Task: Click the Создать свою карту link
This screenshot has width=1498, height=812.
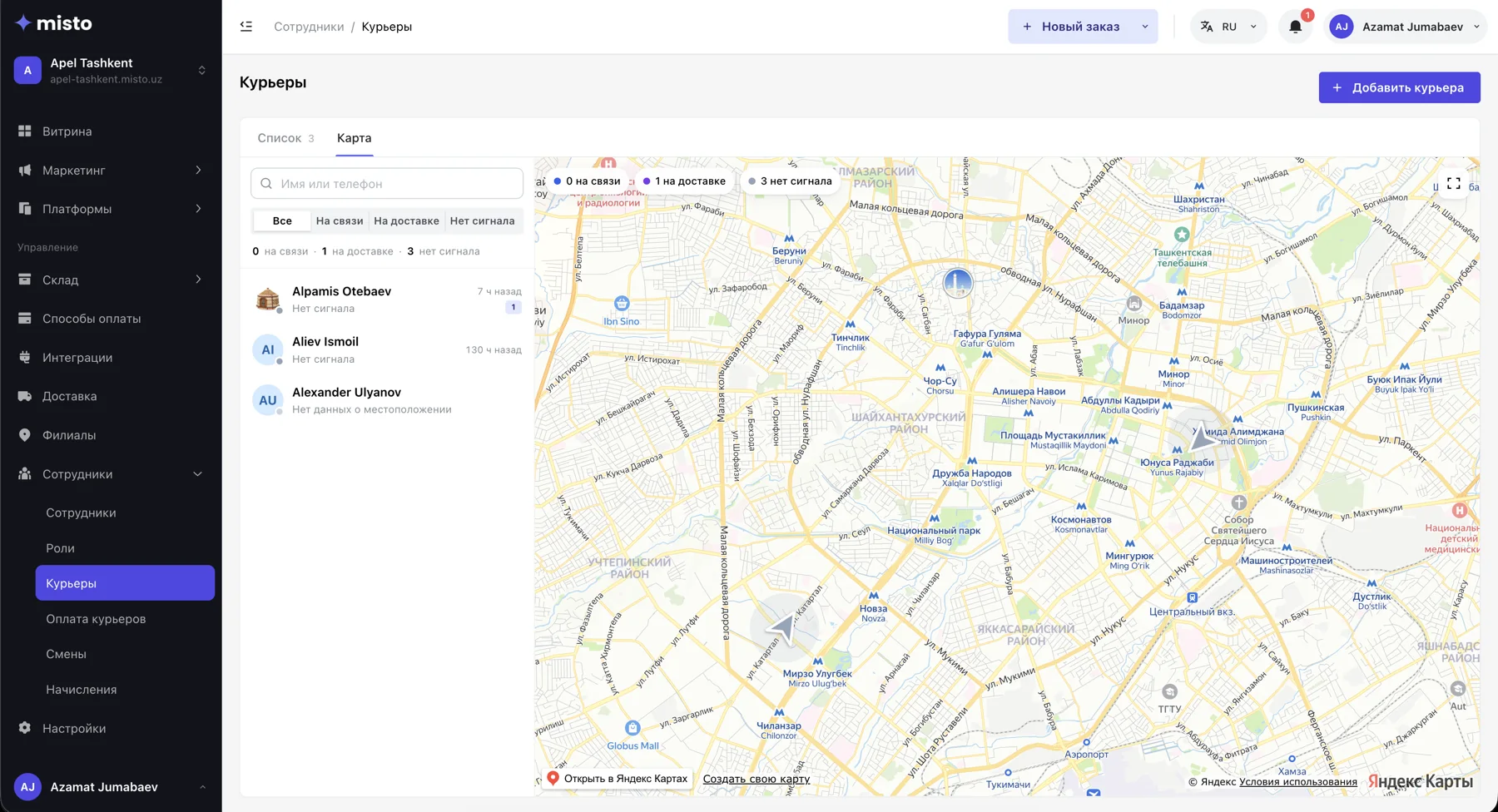Action: pos(756,779)
